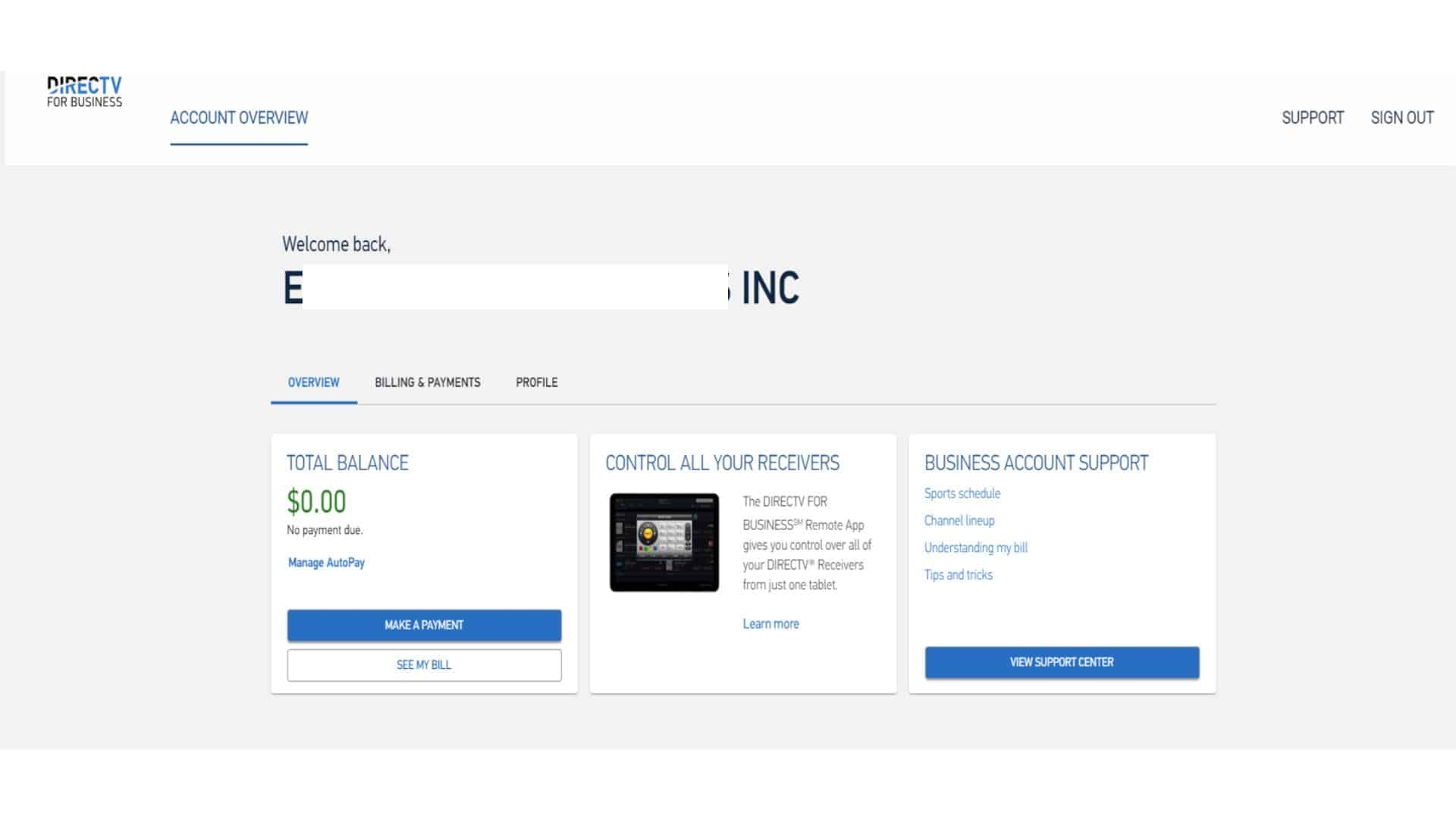Switch to the BILLING & PAYMENTS tab

[427, 382]
